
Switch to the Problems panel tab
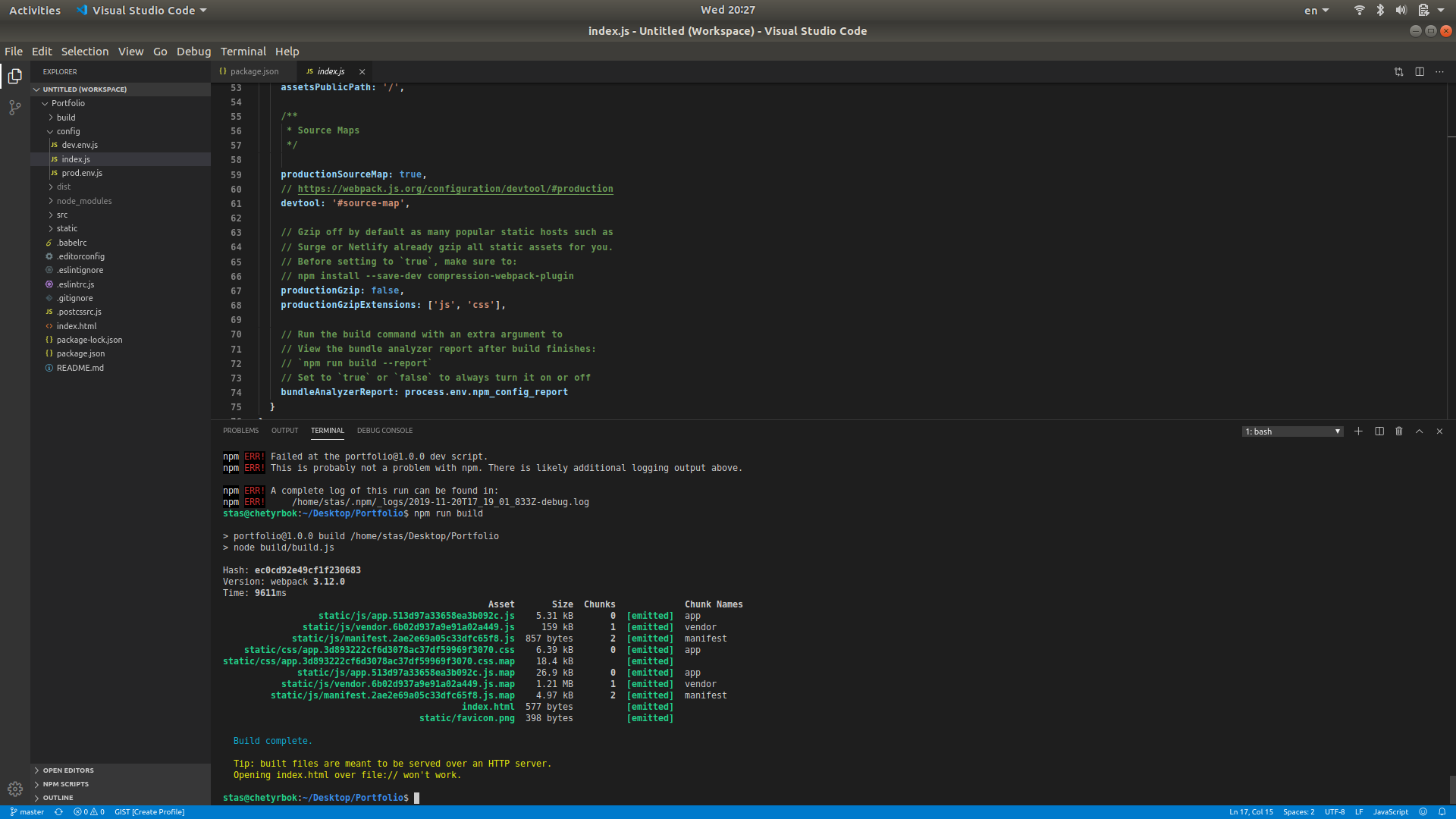coord(240,431)
